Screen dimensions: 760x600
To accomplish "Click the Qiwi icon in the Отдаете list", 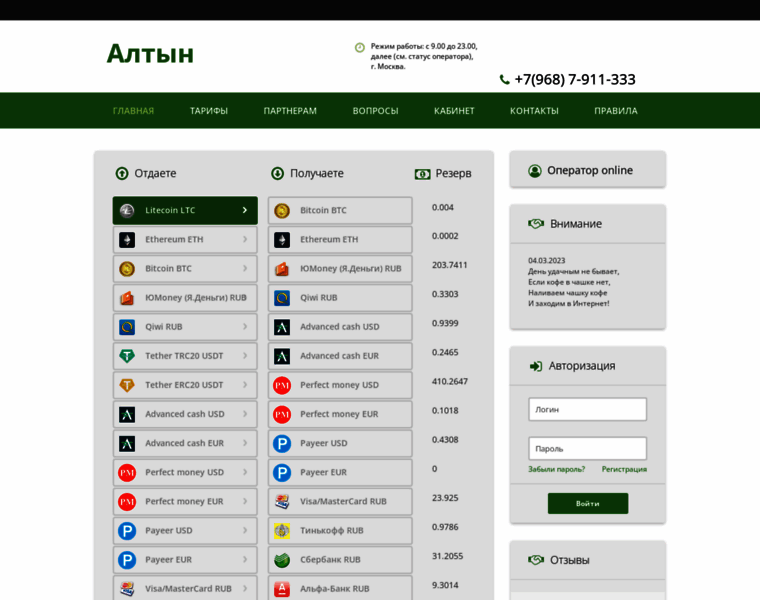I will (127, 327).
